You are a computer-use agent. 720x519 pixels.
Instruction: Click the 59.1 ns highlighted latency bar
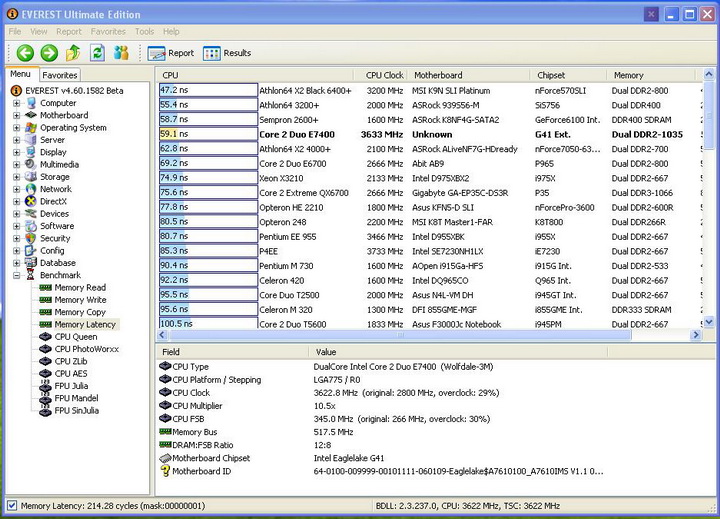208,134
